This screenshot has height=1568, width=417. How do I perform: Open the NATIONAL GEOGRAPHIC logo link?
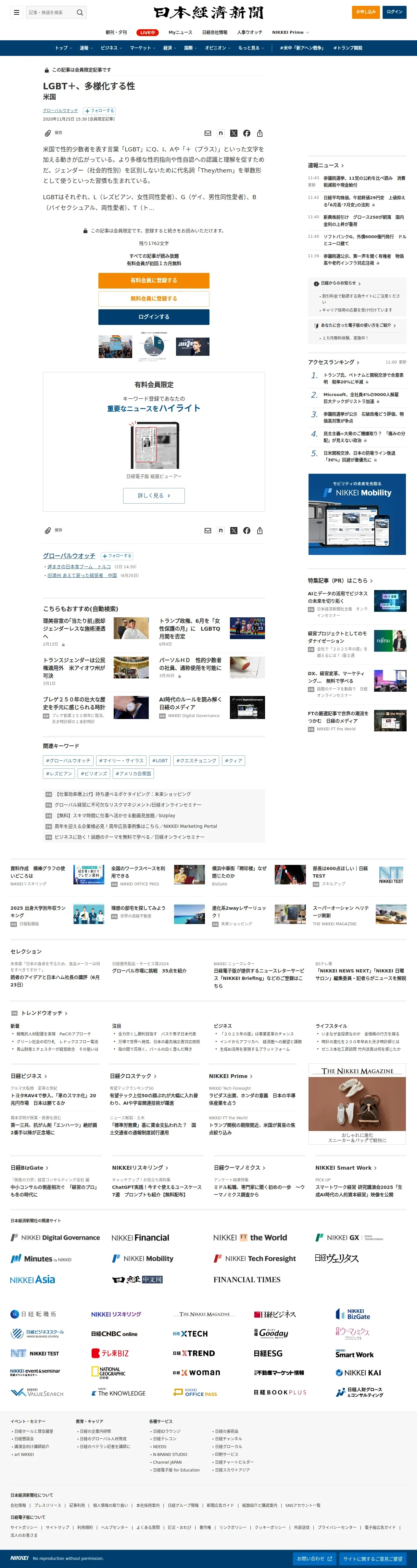(x=108, y=1372)
